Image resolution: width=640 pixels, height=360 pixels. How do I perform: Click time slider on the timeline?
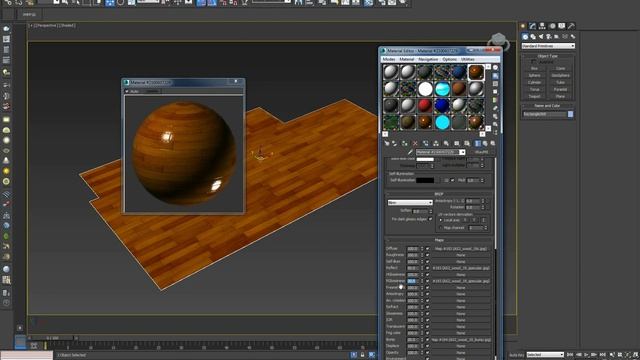click(x=52, y=338)
